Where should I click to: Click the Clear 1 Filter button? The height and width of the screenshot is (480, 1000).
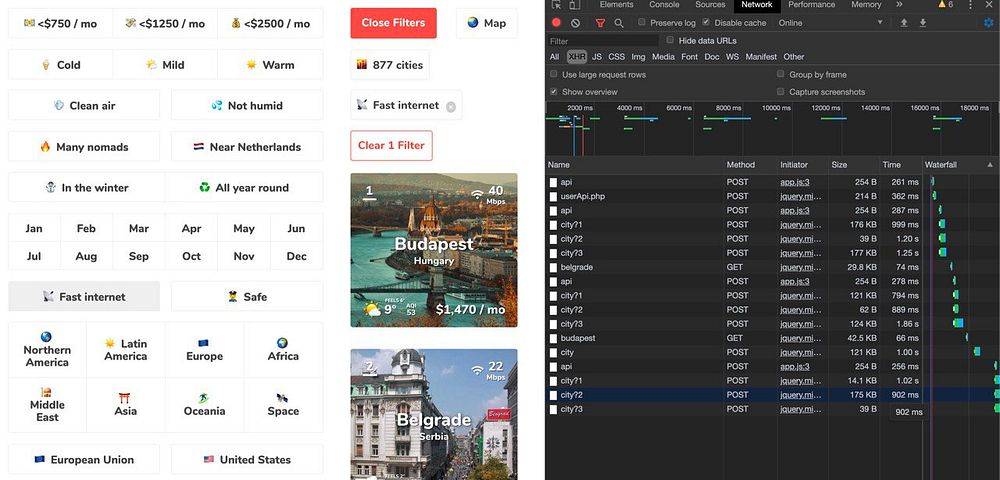(x=391, y=145)
